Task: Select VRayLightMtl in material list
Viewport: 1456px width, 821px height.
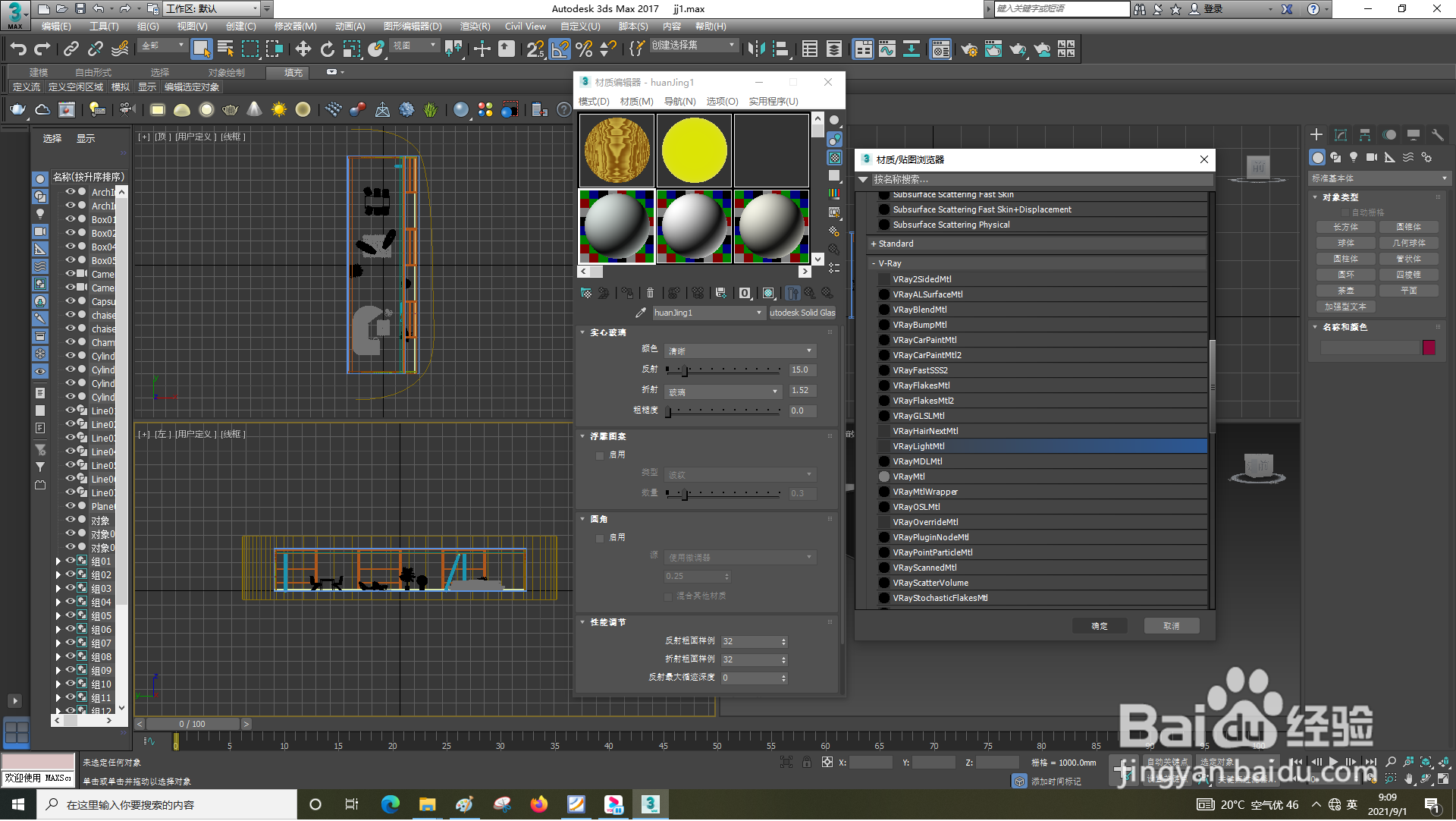Action: click(1042, 446)
